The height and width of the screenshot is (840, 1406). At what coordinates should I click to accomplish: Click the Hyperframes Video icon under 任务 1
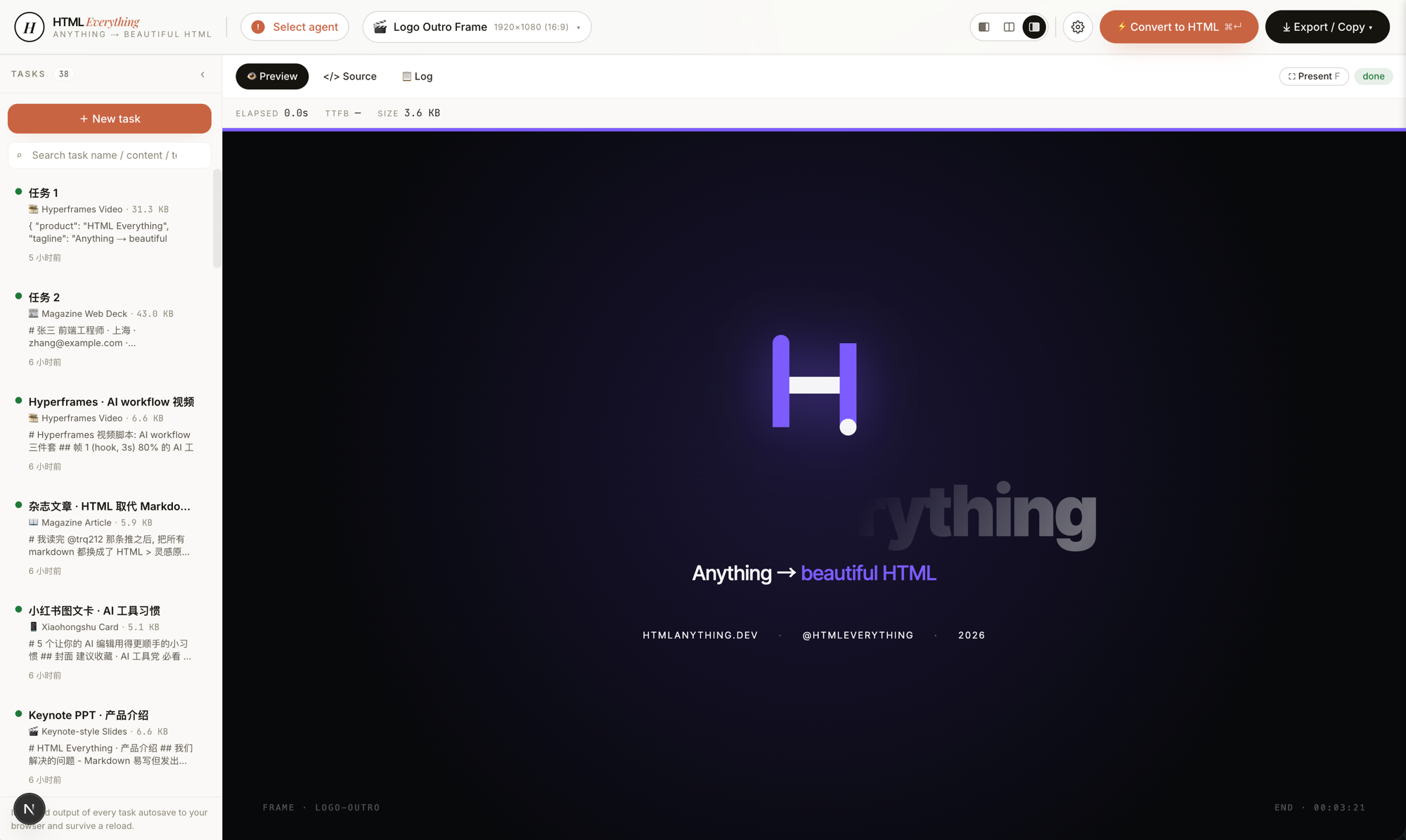tap(33, 209)
